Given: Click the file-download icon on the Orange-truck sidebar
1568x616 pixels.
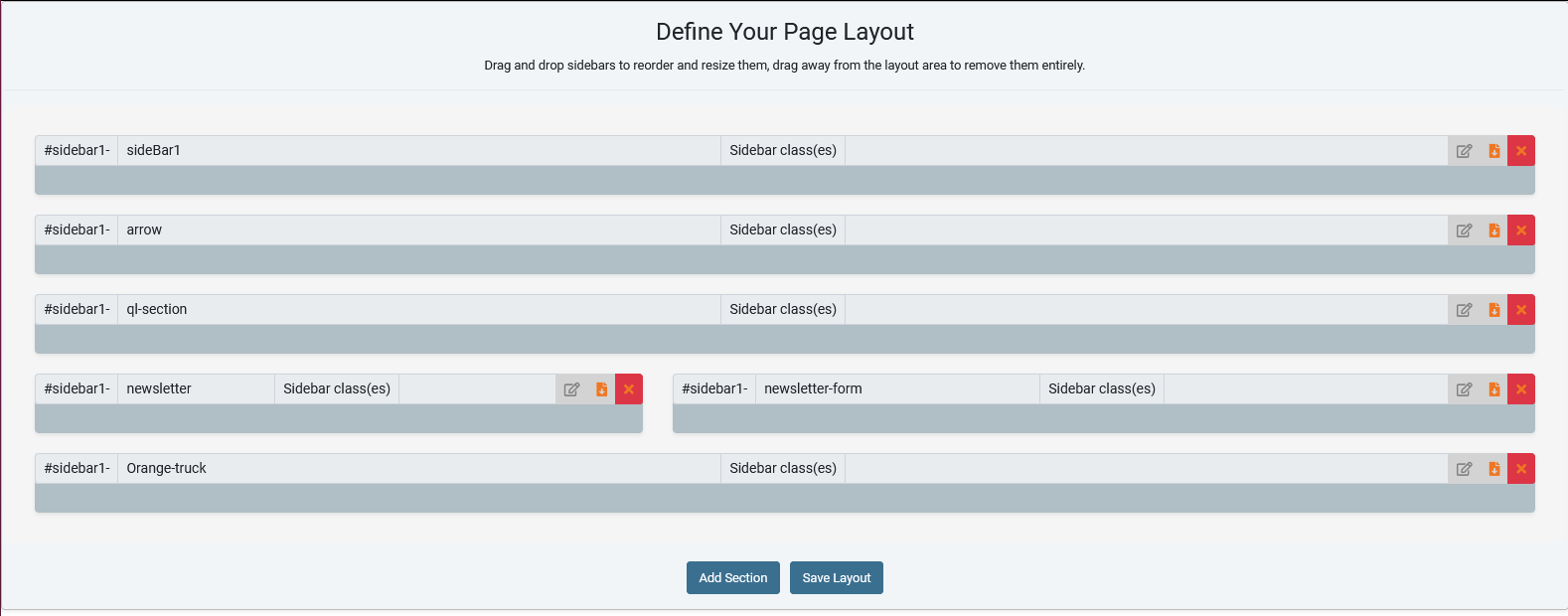Looking at the screenshot, I should point(1493,469).
